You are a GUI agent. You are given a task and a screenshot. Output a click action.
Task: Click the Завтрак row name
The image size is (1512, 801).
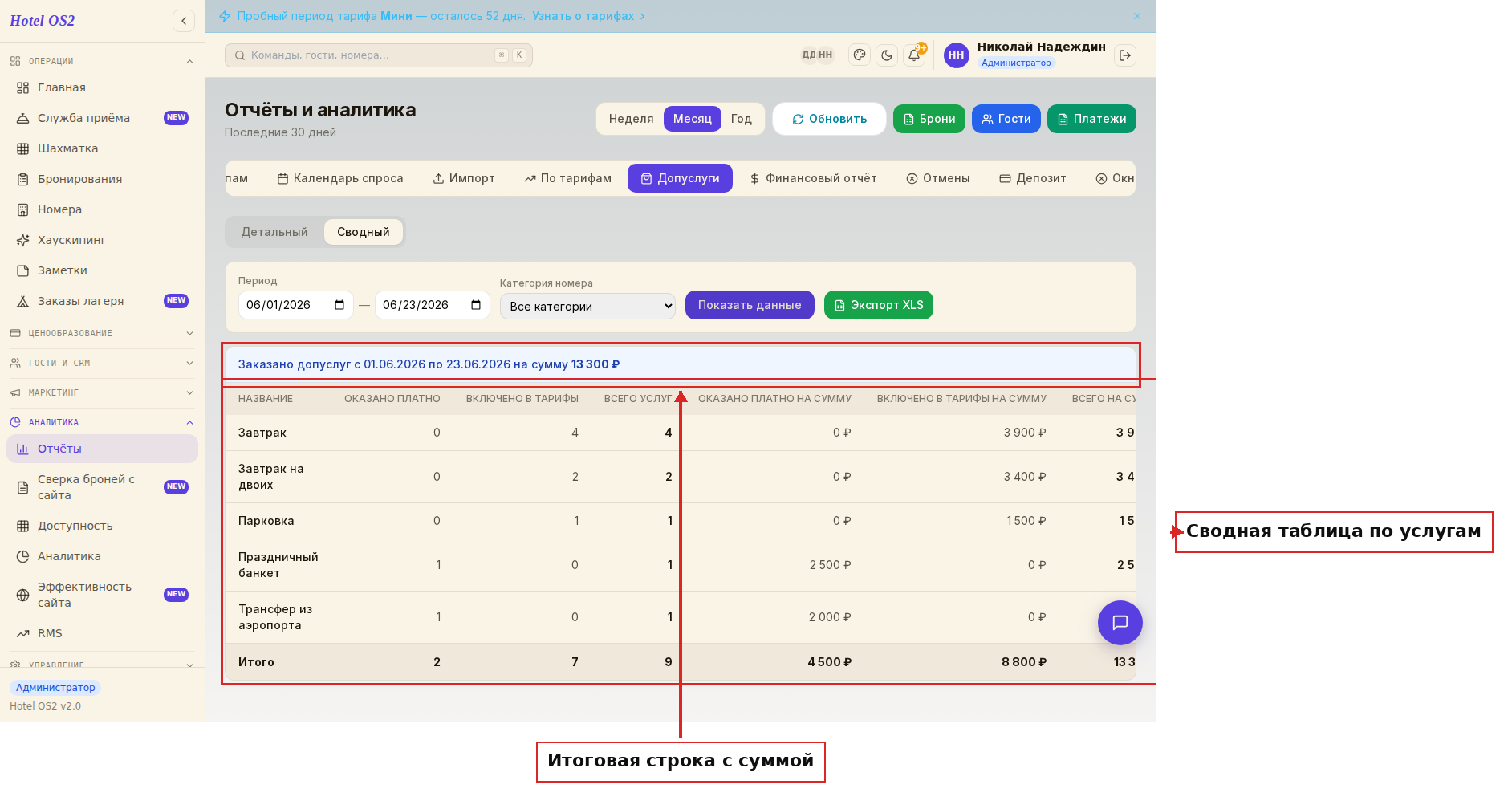point(262,433)
